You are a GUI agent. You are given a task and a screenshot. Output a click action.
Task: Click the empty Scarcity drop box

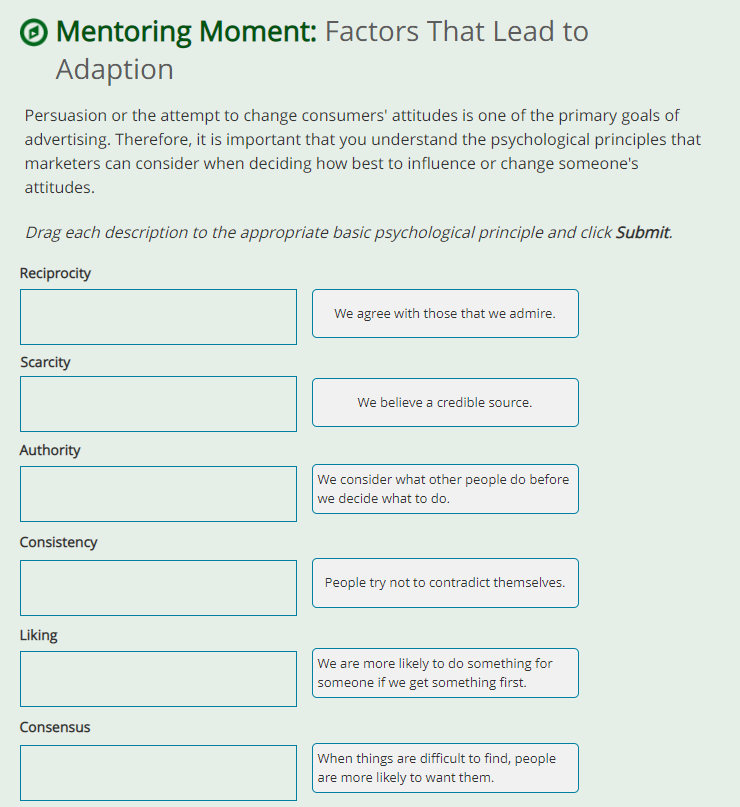(x=158, y=405)
